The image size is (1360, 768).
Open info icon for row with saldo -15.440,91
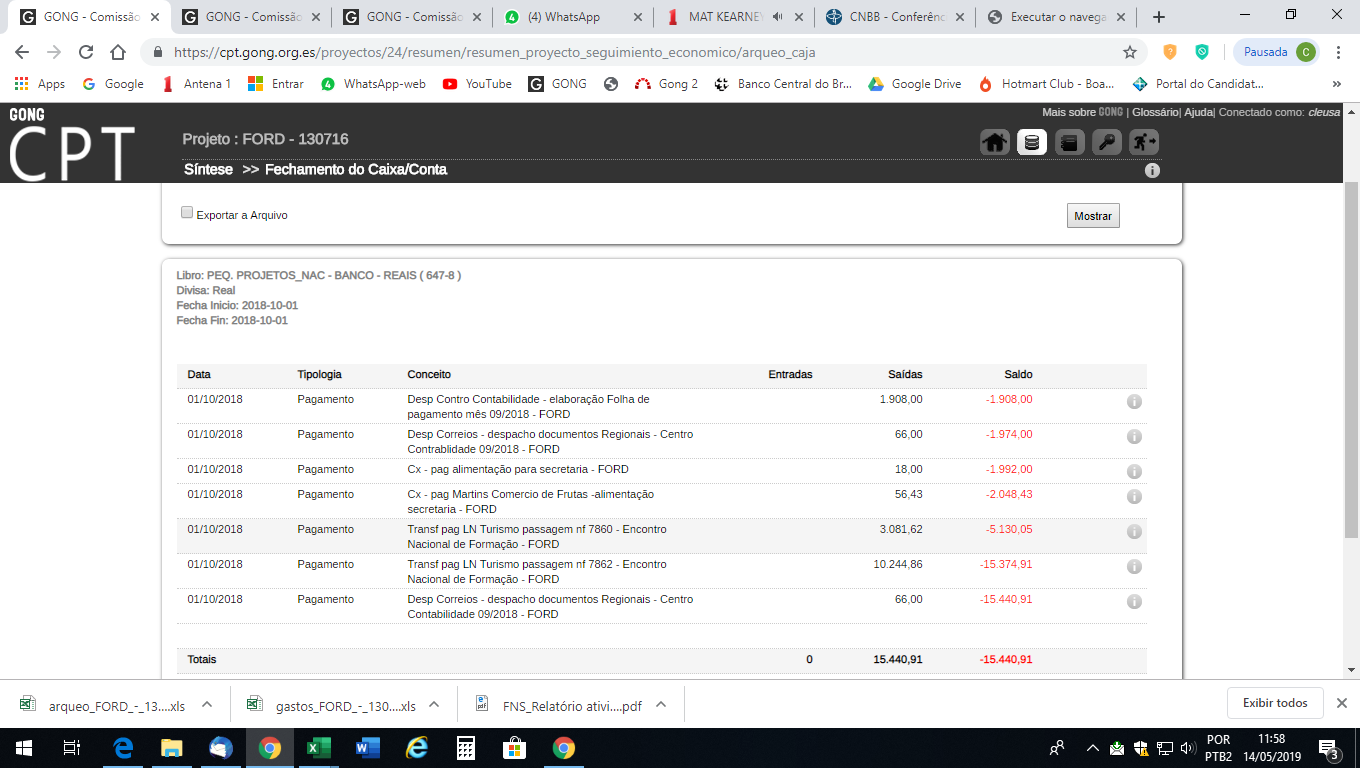1134,602
